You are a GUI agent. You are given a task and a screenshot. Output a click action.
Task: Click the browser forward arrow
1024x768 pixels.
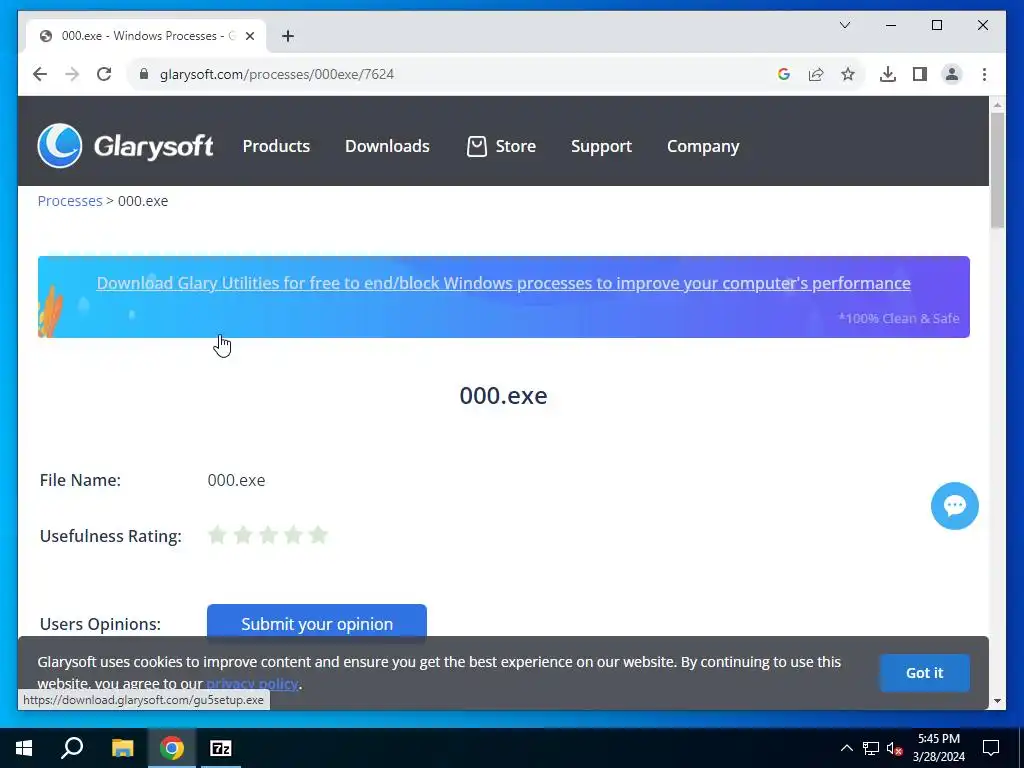coord(72,74)
